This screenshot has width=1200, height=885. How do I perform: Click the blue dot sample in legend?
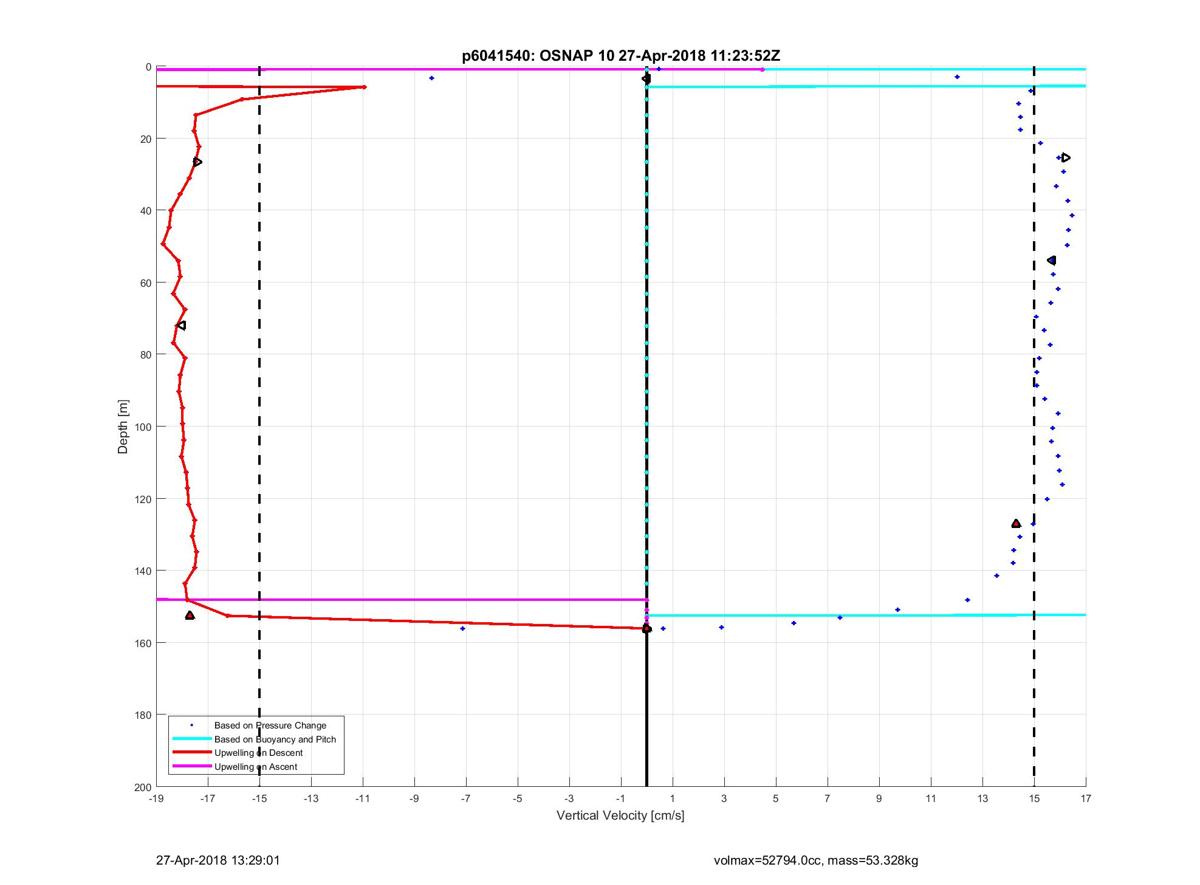click(191, 725)
